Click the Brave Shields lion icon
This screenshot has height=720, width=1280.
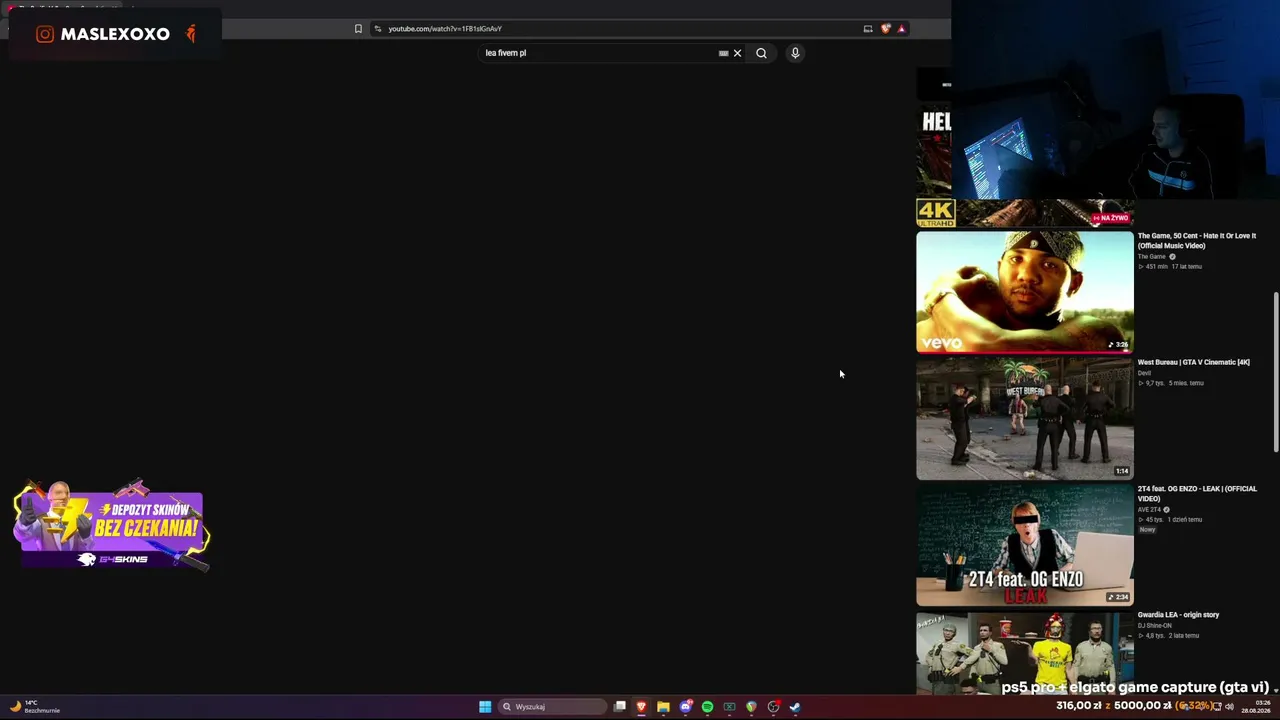click(885, 28)
